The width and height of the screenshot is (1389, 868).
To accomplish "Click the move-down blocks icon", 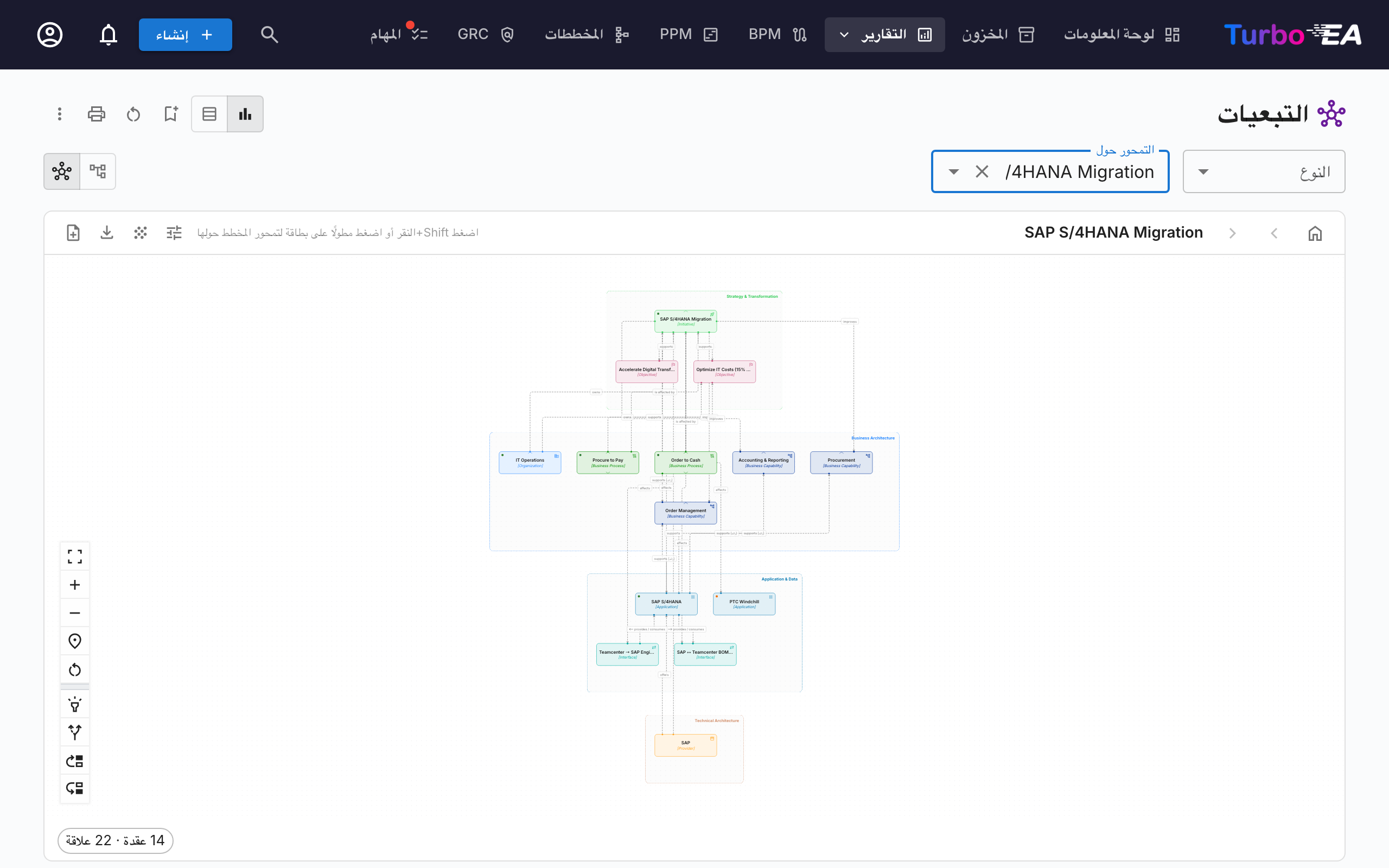I will coord(75,788).
